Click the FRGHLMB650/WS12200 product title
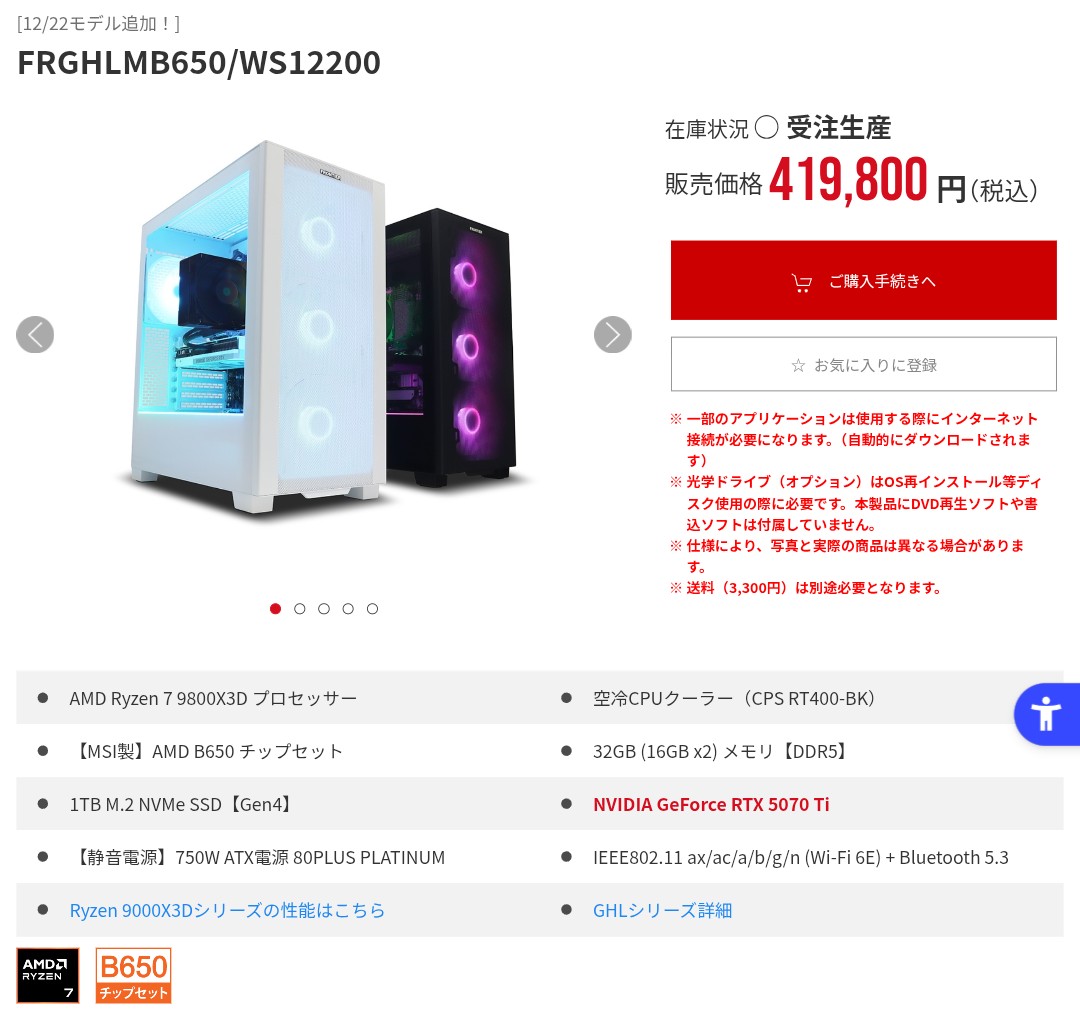Screen dimensions: 1080x1034 pos(199,63)
